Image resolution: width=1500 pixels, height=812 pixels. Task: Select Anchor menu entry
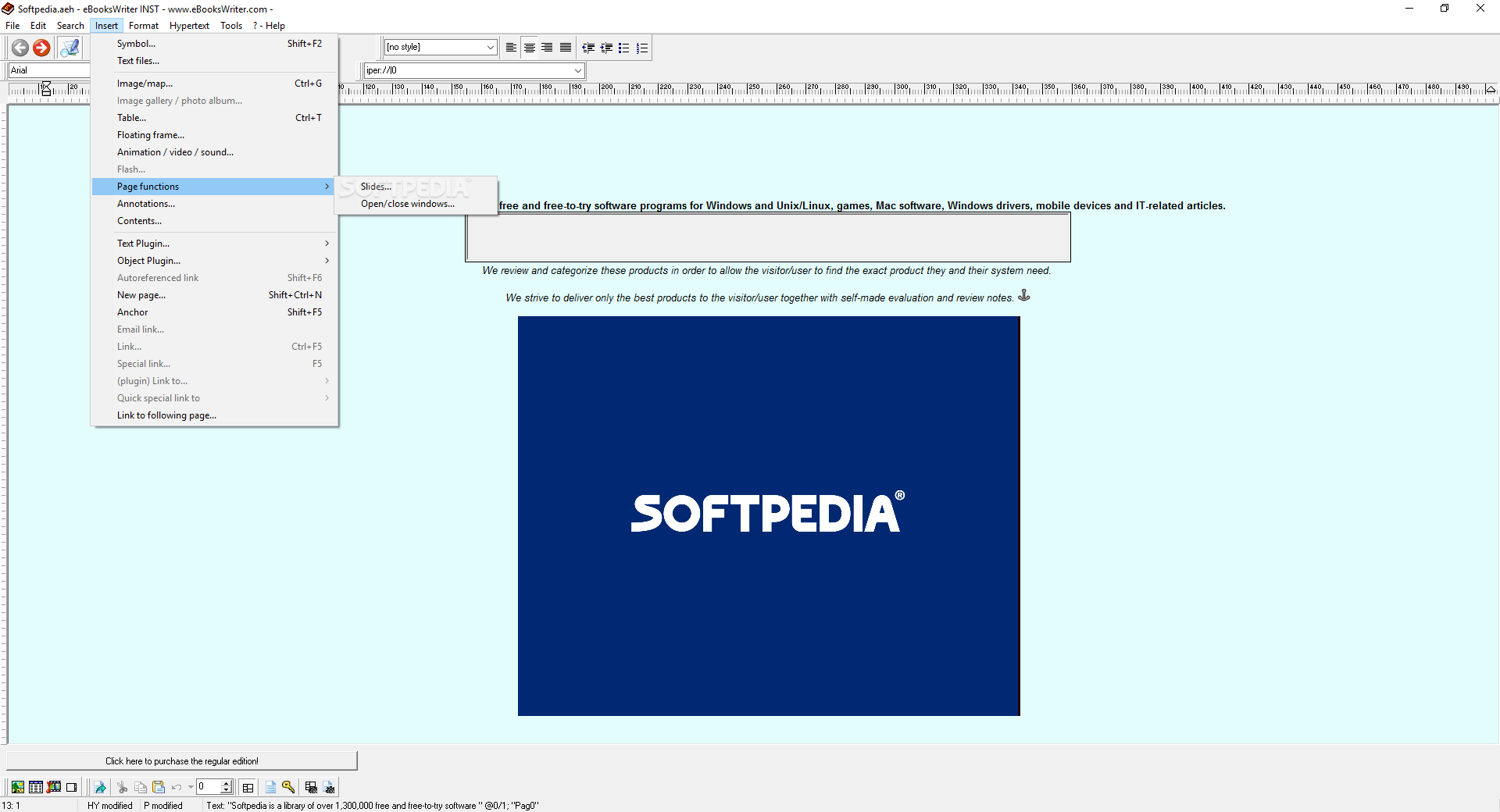pos(215,312)
